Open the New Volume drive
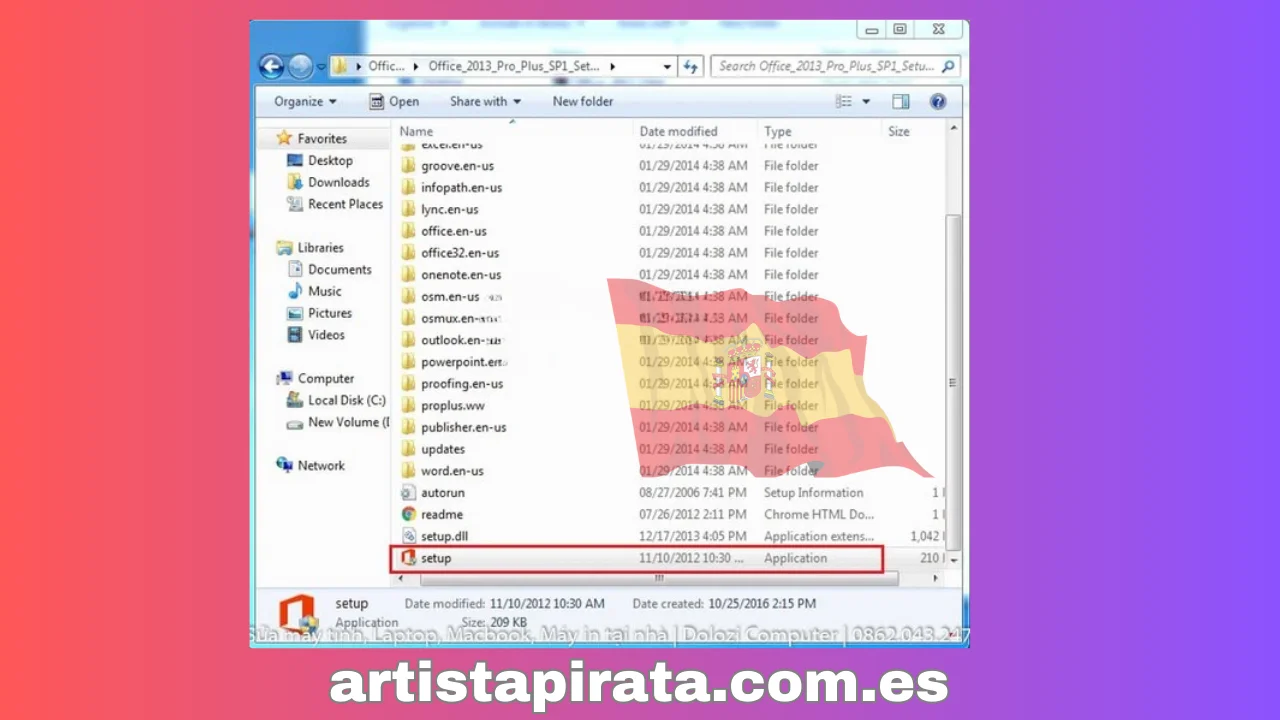Image resolution: width=1280 pixels, height=720 pixels. (x=348, y=422)
